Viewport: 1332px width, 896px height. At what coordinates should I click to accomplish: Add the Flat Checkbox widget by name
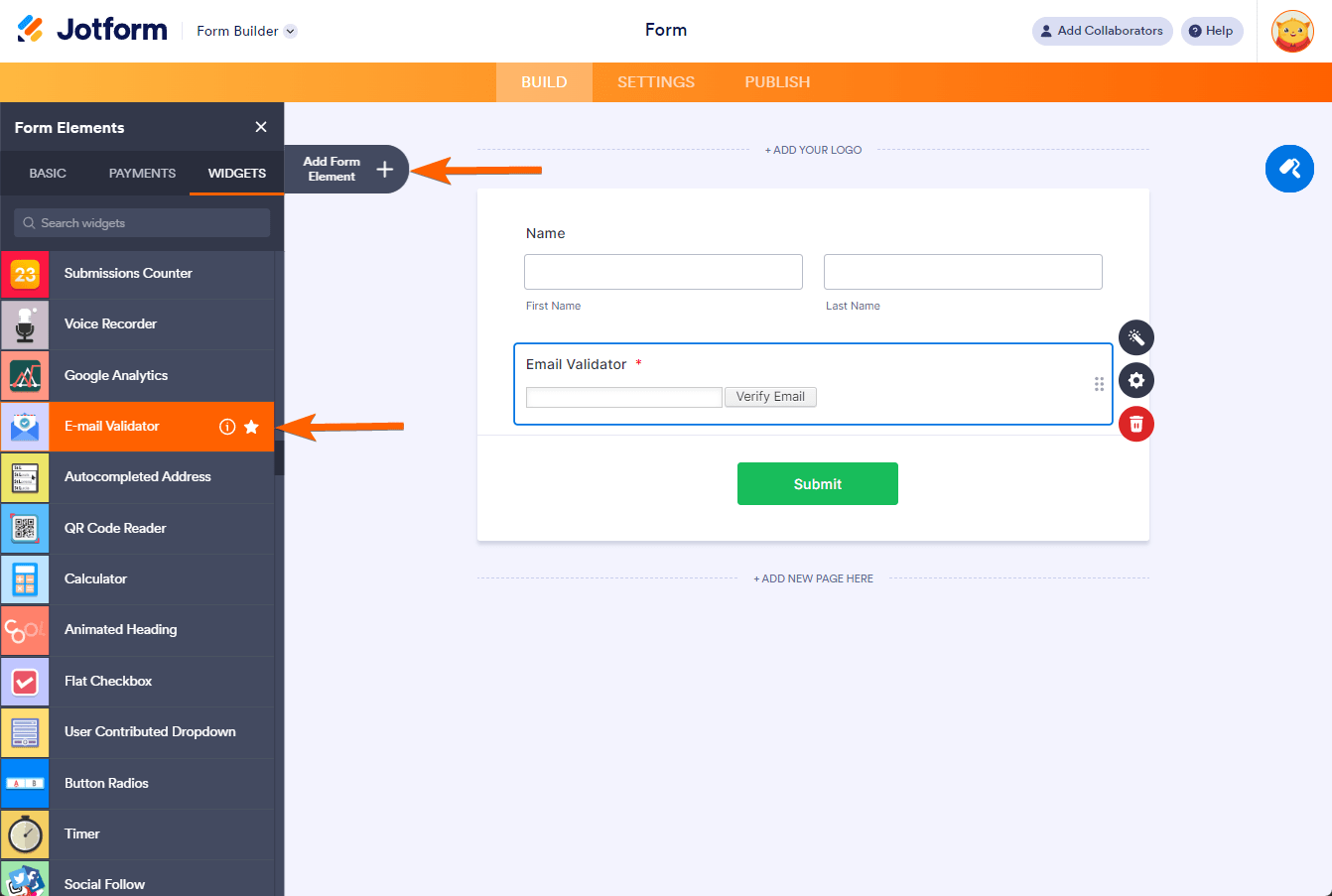click(108, 681)
